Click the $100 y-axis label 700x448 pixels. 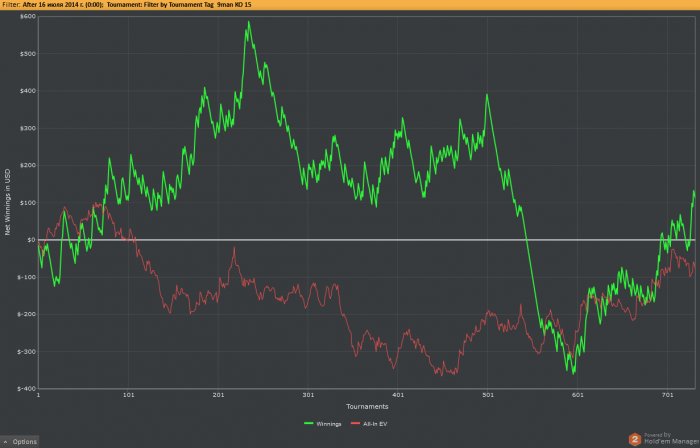click(28, 203)
